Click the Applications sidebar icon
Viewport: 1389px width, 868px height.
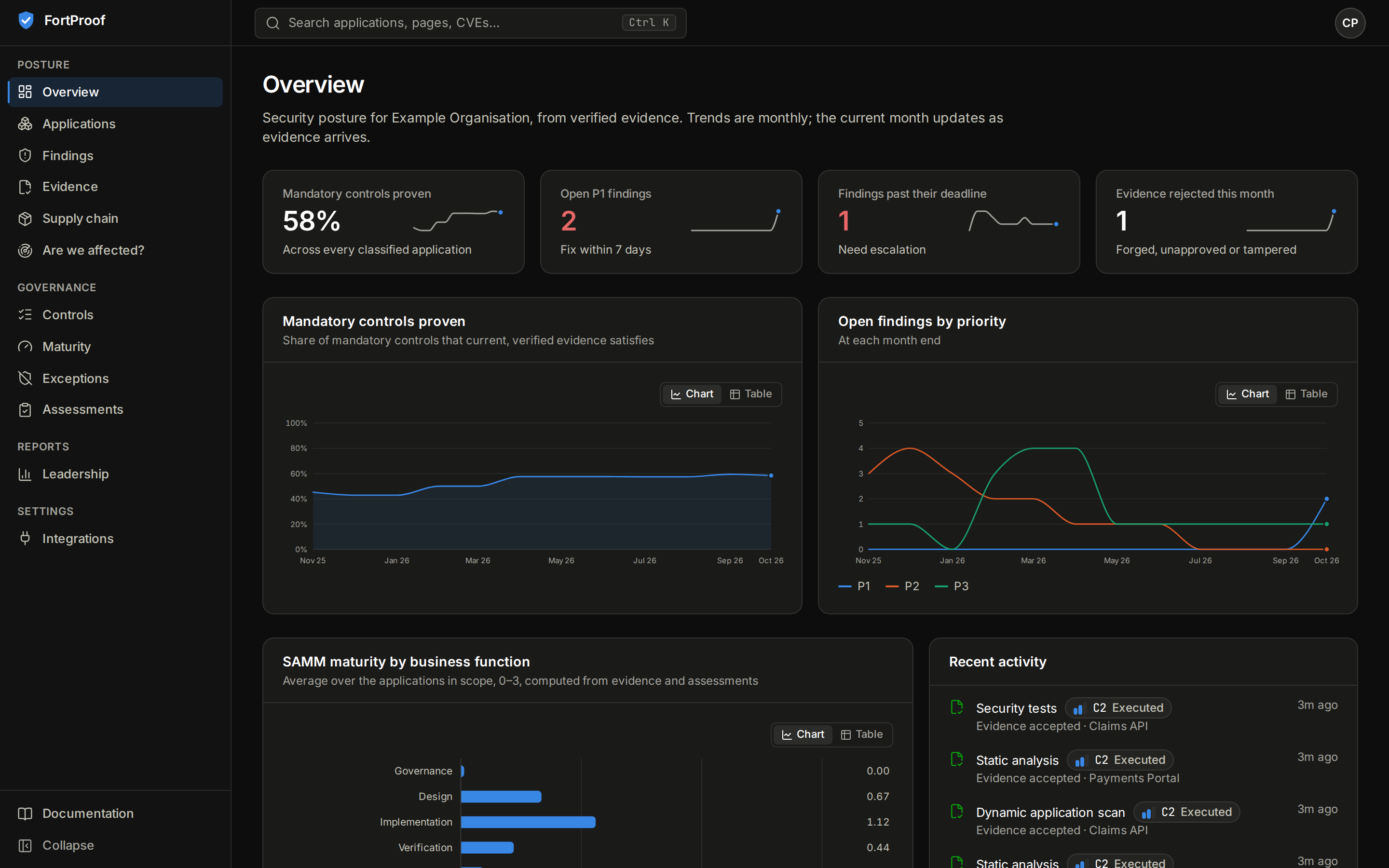pos(25,124)
